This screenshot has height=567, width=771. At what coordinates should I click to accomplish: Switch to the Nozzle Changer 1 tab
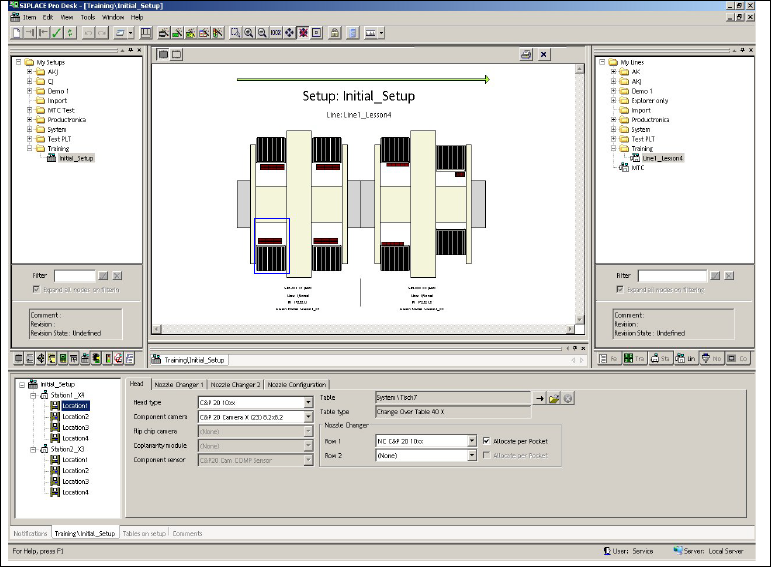(x=177, y=384)
